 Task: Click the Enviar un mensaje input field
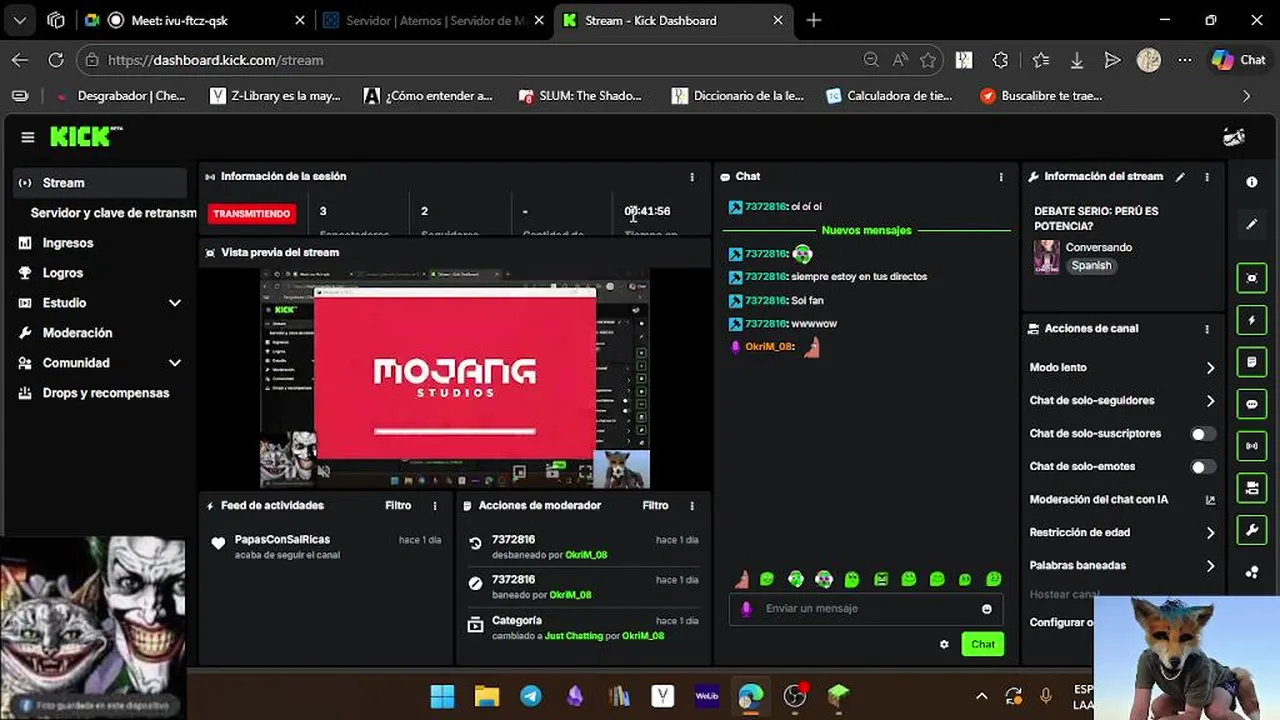(x=866, y=609)
